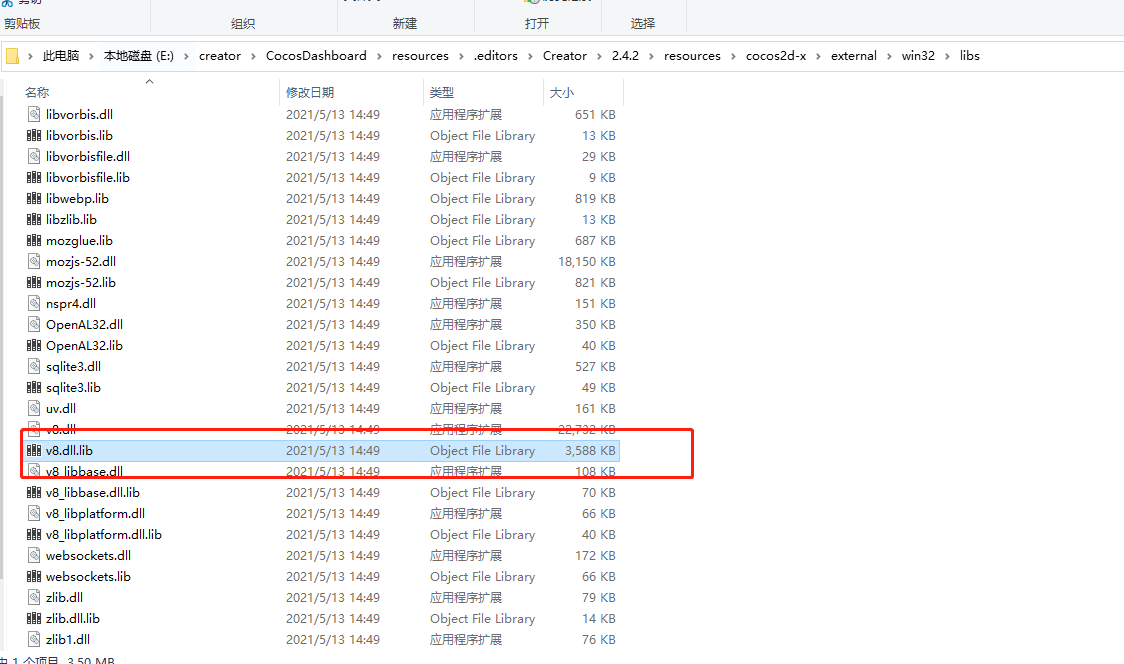
Task: Click the OpenAL32.lib library icon
Action: click(34, 345)
